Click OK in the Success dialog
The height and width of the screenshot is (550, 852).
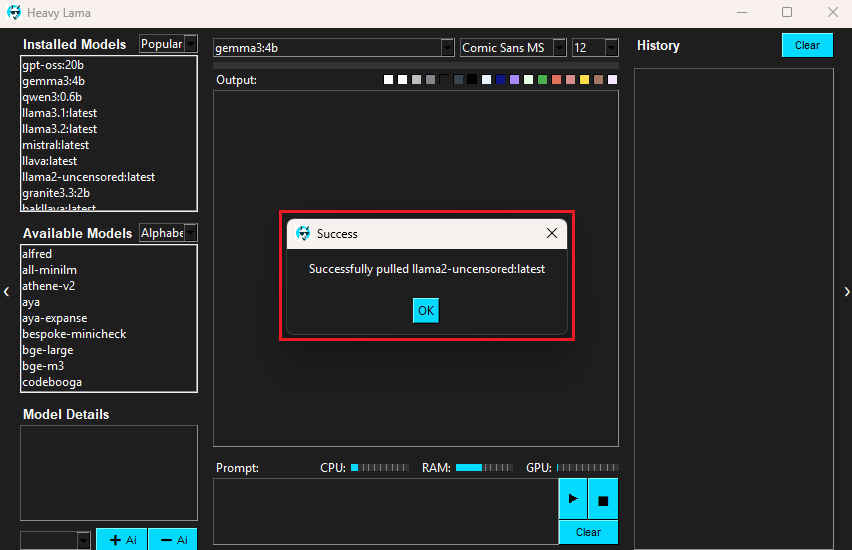[x=426, y=310]
